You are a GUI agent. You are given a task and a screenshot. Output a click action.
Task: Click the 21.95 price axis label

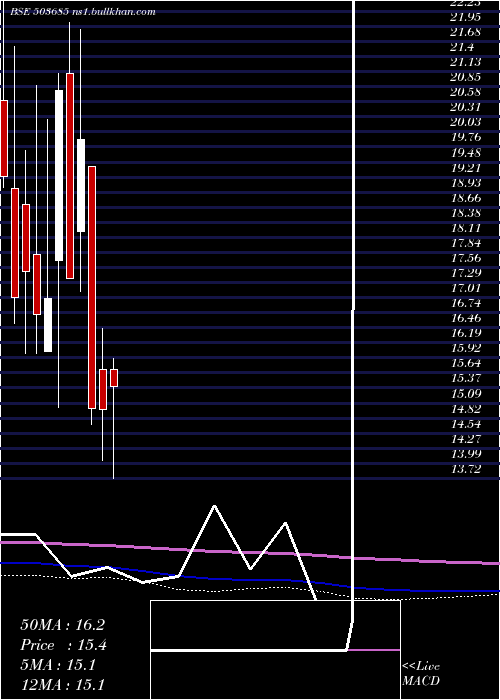point(465,17)
